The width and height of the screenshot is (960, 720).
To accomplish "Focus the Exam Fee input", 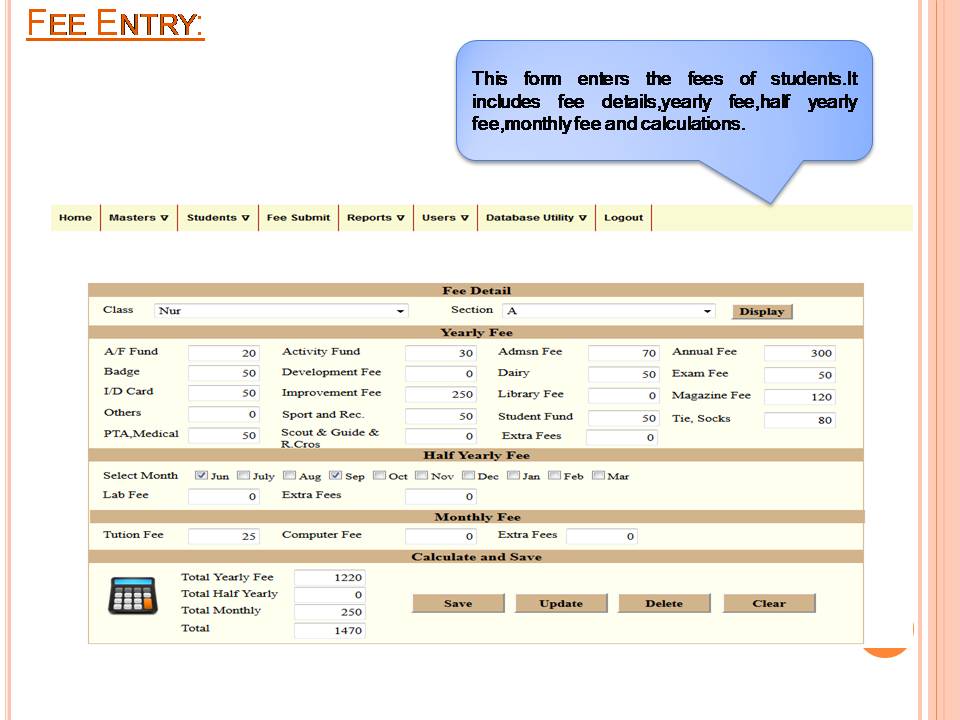I will coord(800,375).
